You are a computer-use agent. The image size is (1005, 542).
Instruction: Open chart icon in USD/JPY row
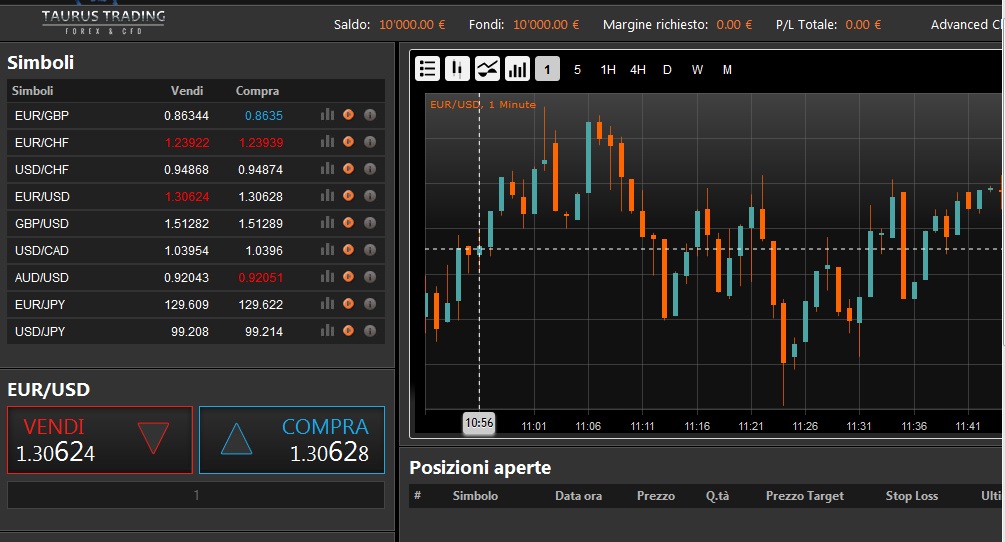(328, 330)
